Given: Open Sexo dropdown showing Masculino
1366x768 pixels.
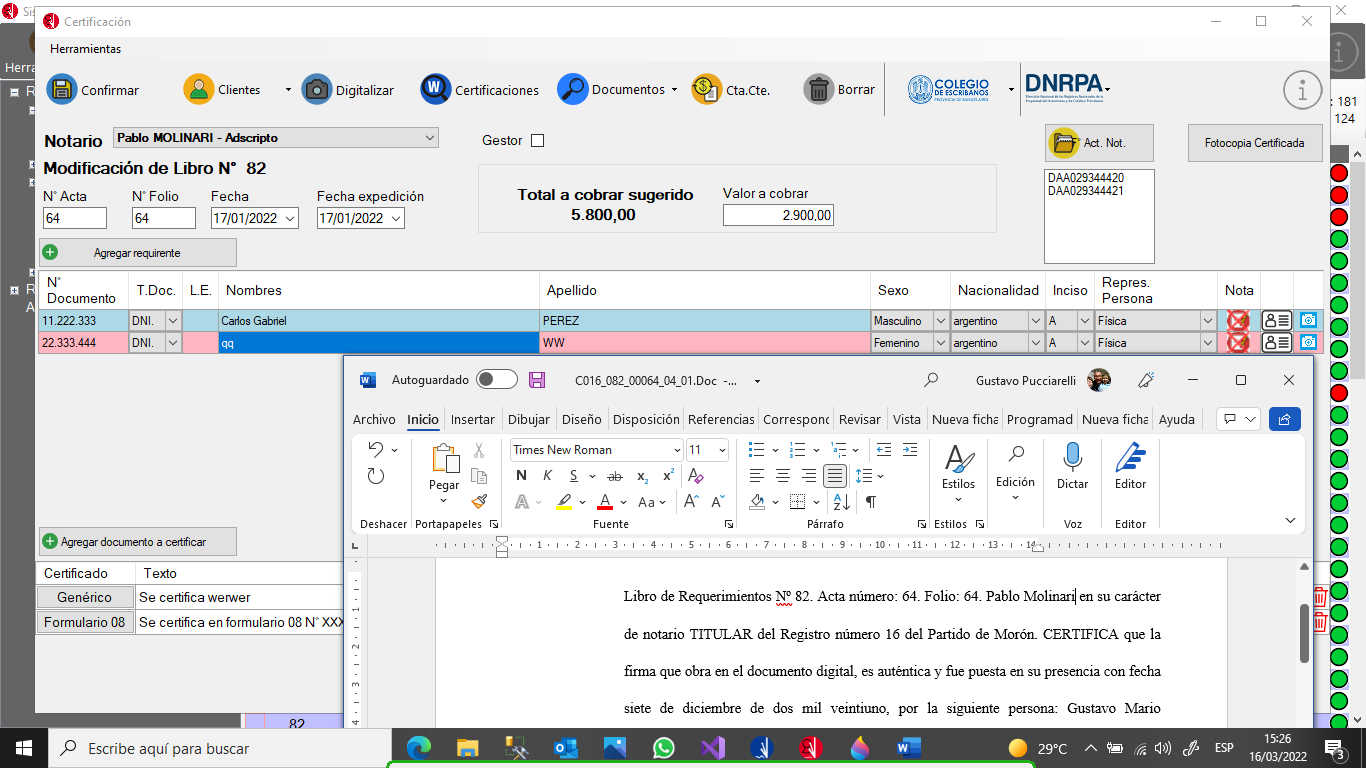Looking at the screenshot, I should coord(940,321).
